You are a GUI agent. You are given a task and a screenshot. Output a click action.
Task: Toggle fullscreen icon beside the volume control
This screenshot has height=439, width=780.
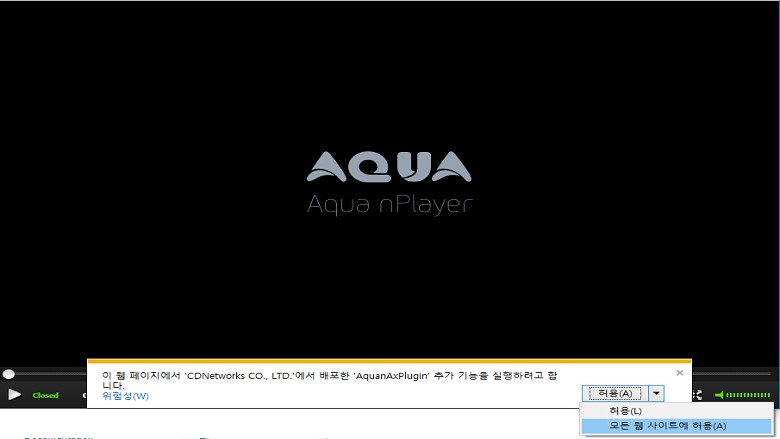click(x=697, y=395)
